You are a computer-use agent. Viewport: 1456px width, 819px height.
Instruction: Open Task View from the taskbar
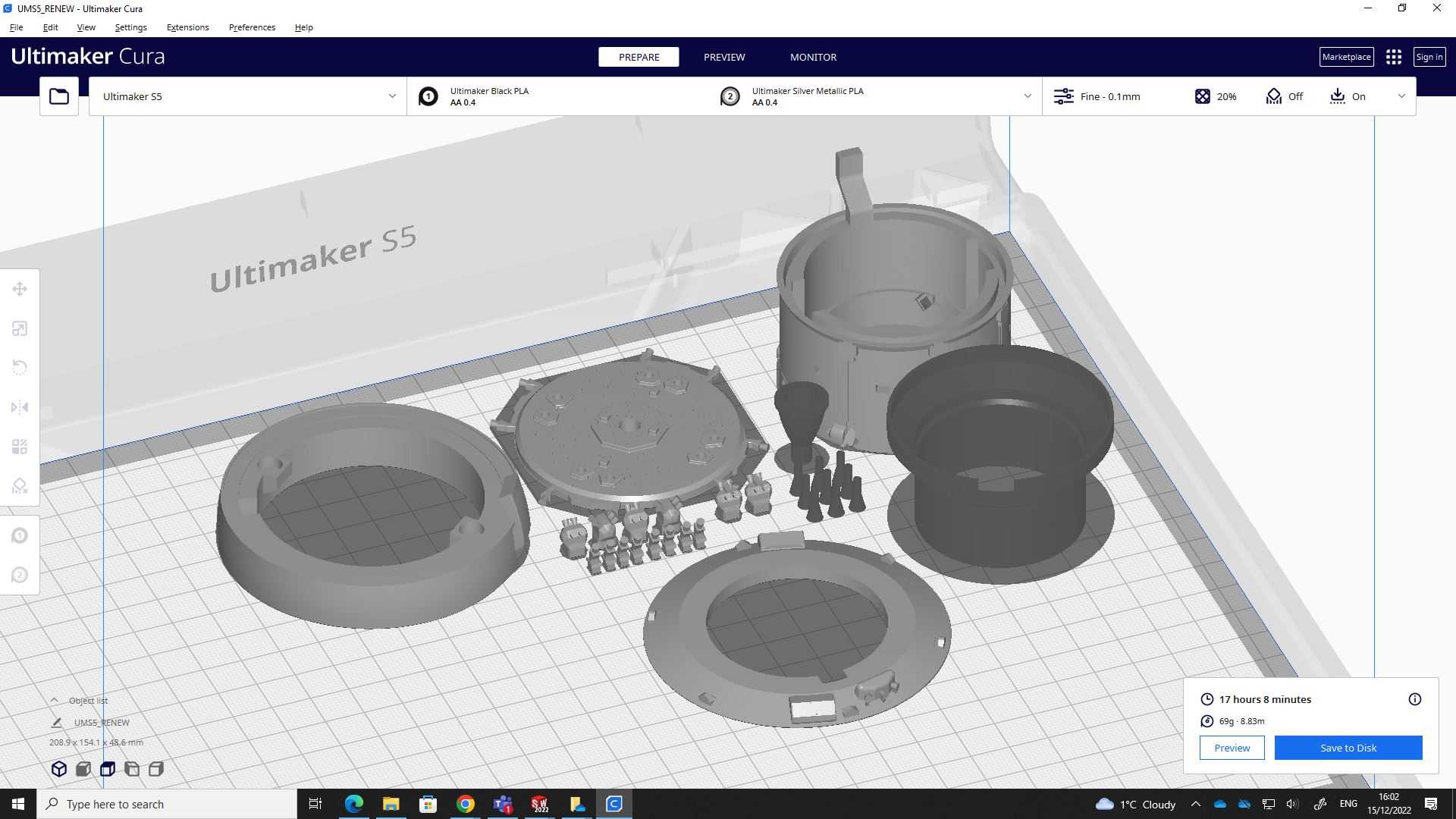pyautogui.click(x=315, y=804)
